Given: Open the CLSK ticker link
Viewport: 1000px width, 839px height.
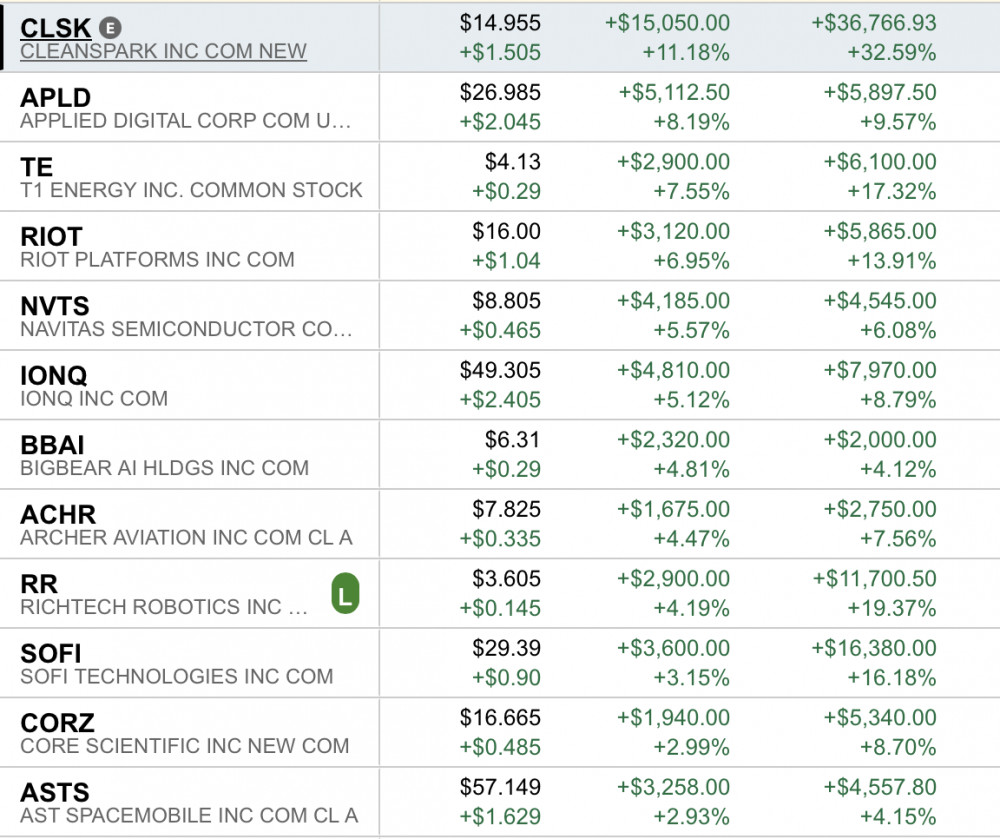Looking at the screenshot, I should pos(56,28).
